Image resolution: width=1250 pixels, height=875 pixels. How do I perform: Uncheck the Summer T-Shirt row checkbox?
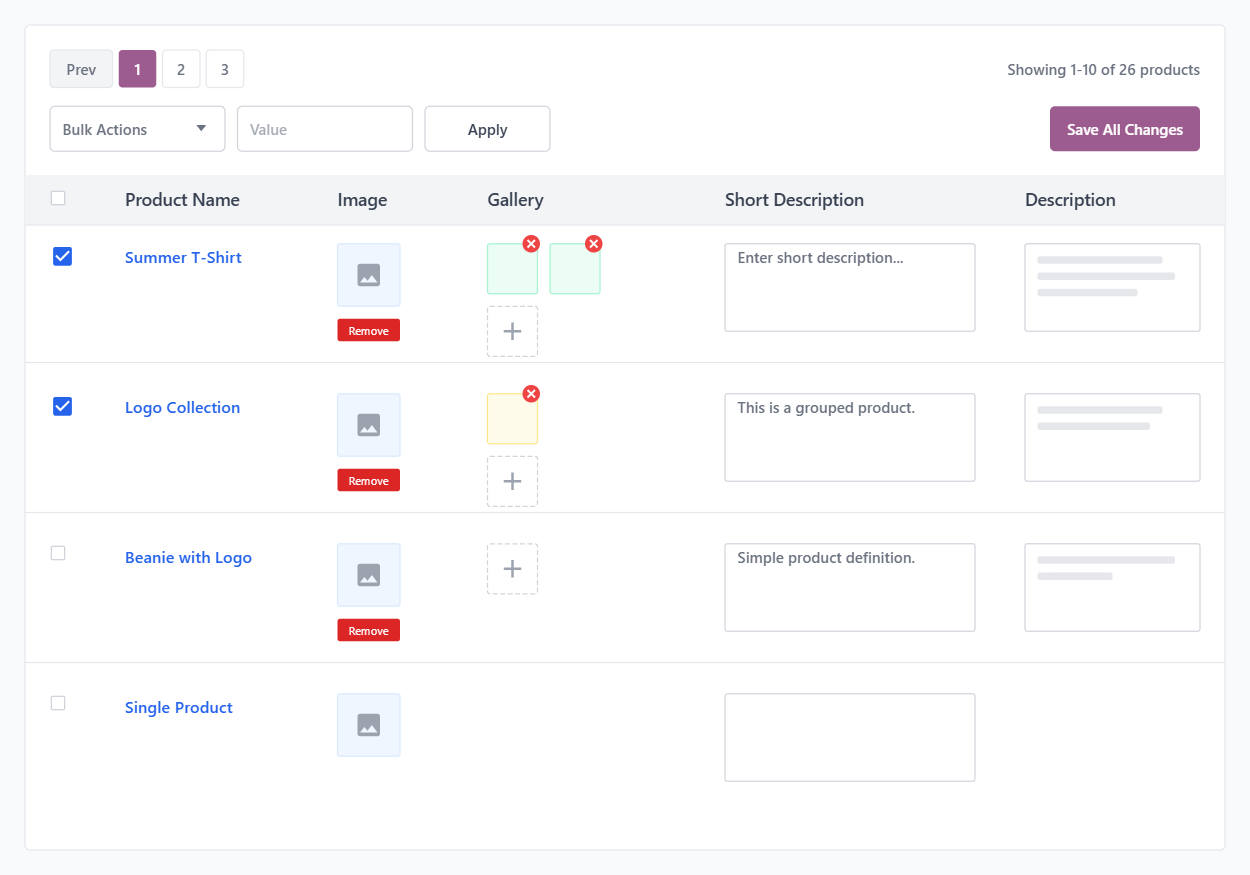[62, 257]
